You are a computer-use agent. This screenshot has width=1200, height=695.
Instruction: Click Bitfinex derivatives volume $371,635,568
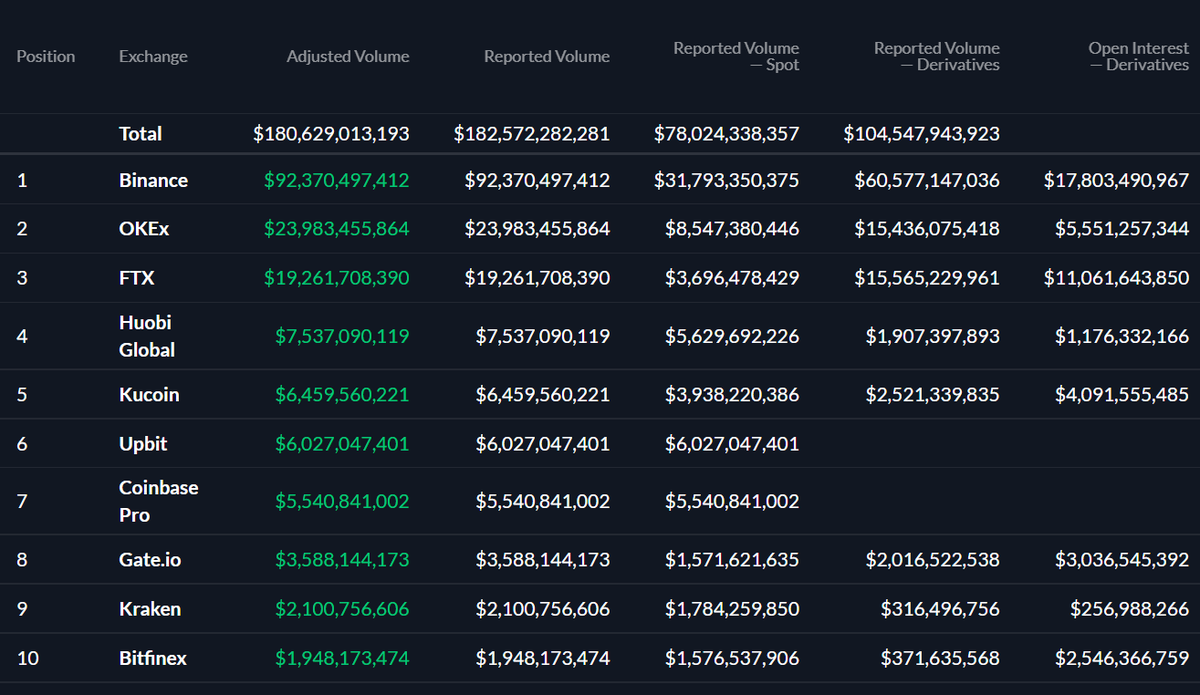940,659
